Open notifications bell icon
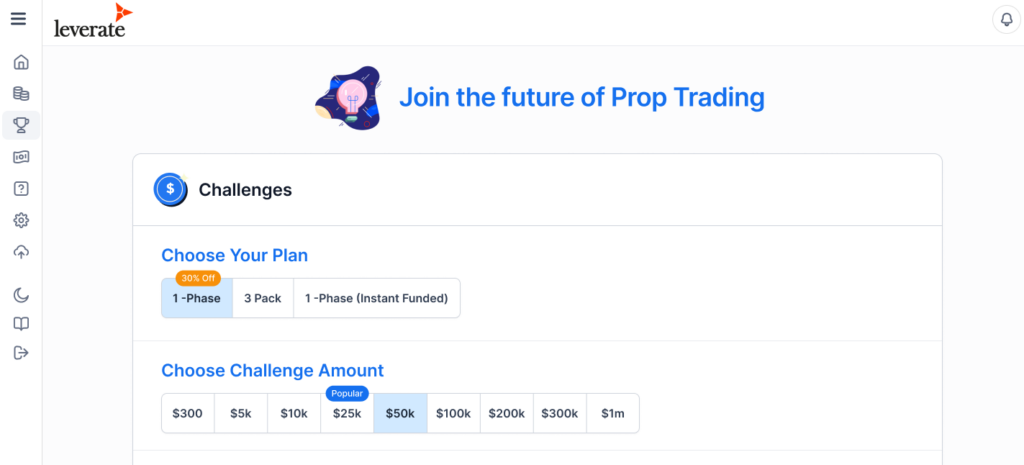The height and width of the screenshot is (465, 1024). coord(1005,20)
